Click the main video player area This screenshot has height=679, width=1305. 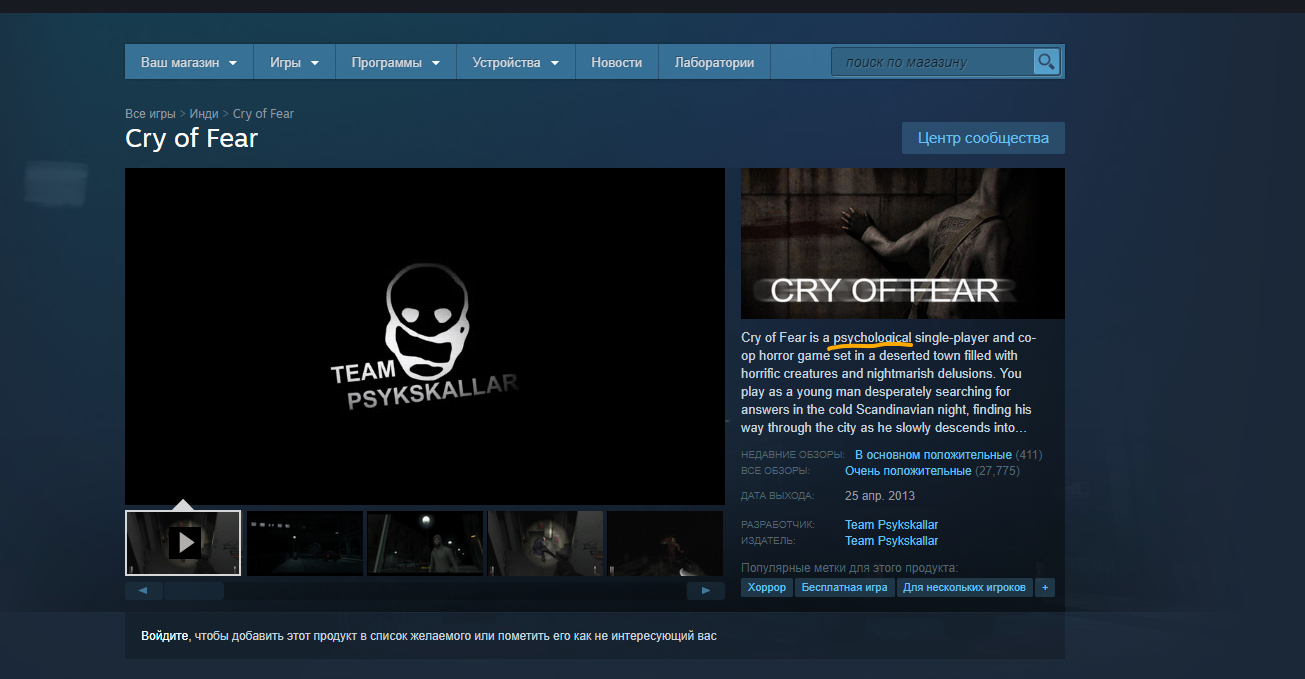click(425, 336)
